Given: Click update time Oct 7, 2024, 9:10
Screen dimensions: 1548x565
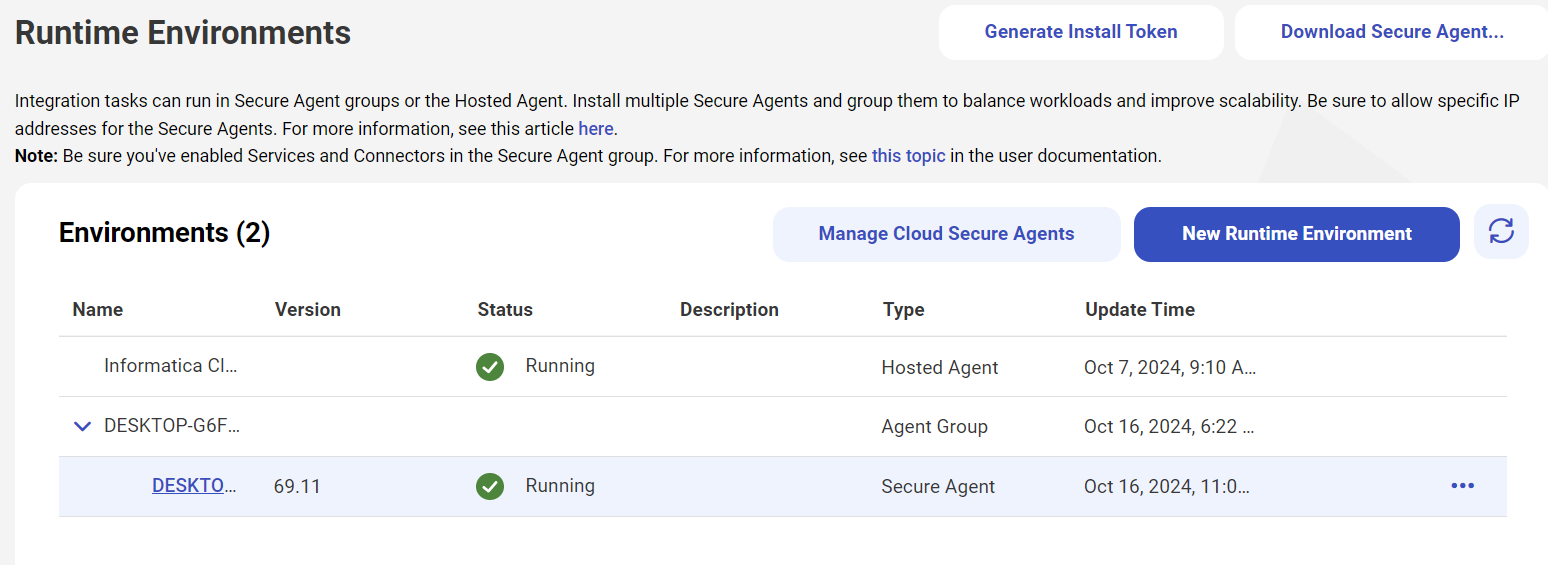Looking at the screenshot, I should tap(1170, 368).
